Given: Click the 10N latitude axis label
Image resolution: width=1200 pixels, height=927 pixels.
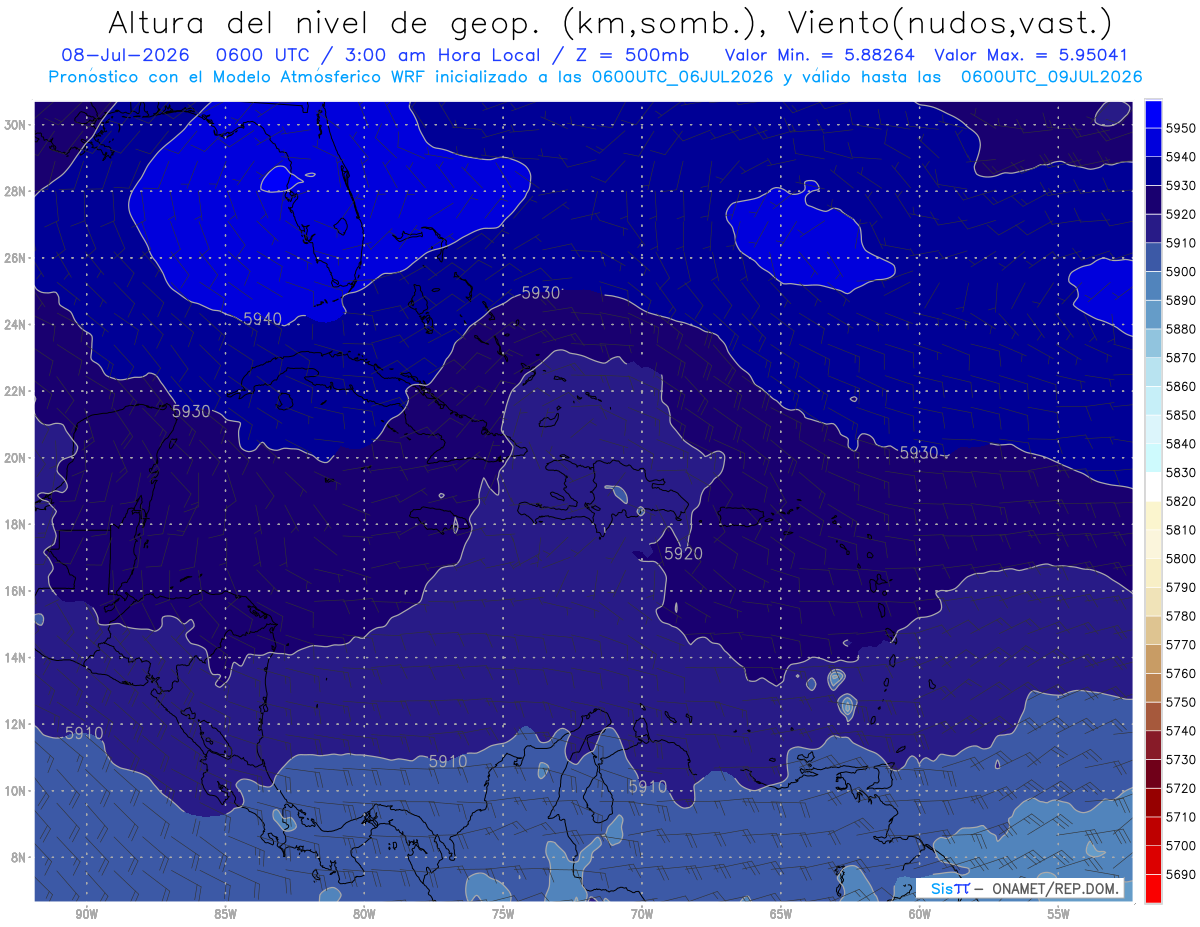Looking at the screenshot, I should click(15, 791).
